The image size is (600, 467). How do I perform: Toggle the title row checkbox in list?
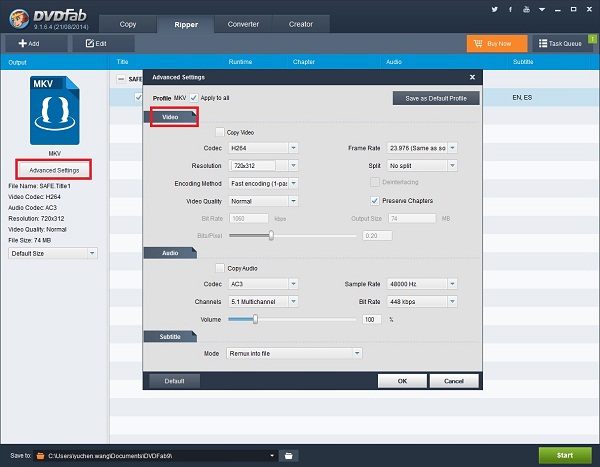138,97
